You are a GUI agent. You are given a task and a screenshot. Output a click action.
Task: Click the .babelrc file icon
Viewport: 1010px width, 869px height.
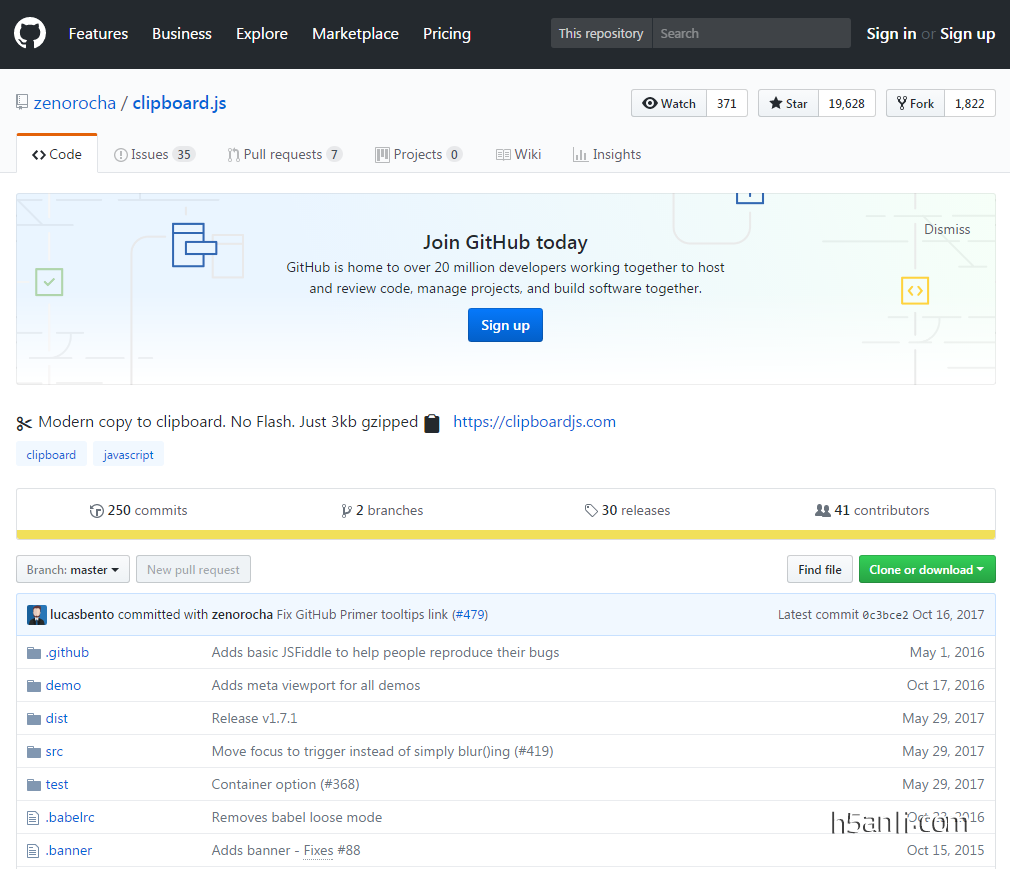click(33, 818)
